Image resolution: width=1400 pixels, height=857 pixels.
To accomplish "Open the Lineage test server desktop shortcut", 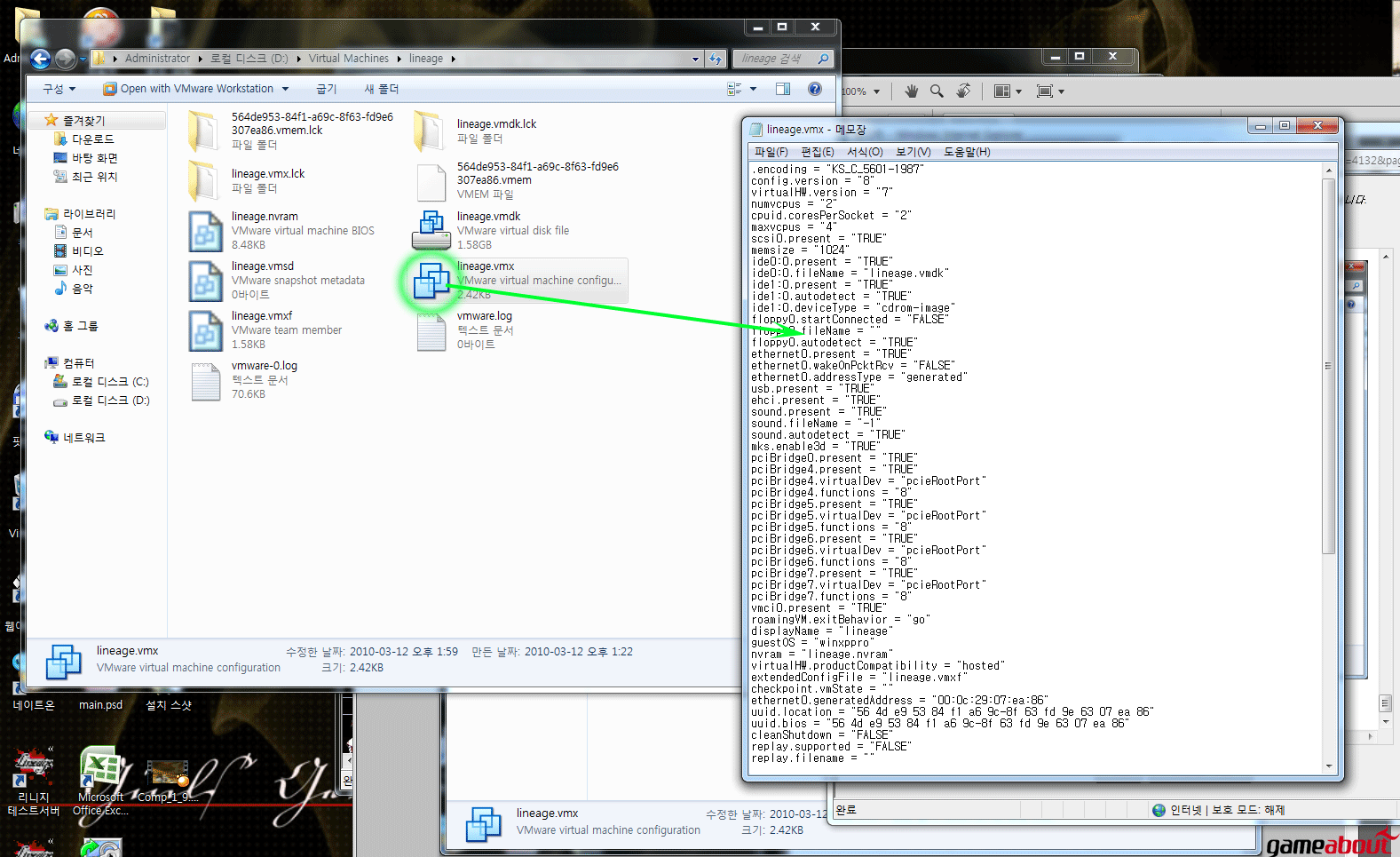I will 34,780.
